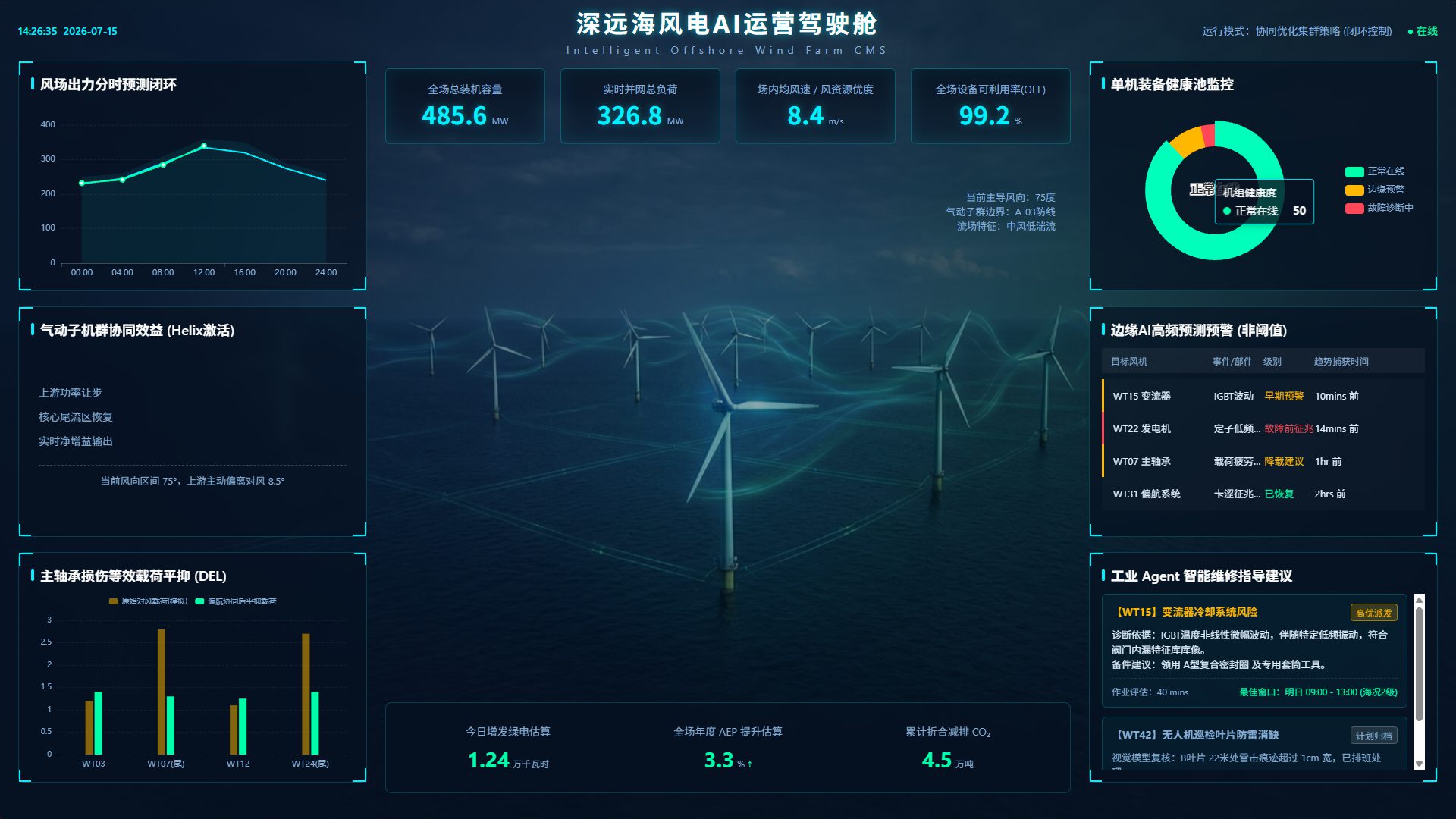1456x819 pixels.
Task: Click the forecast curve point at 08:00
Action: 163,165
